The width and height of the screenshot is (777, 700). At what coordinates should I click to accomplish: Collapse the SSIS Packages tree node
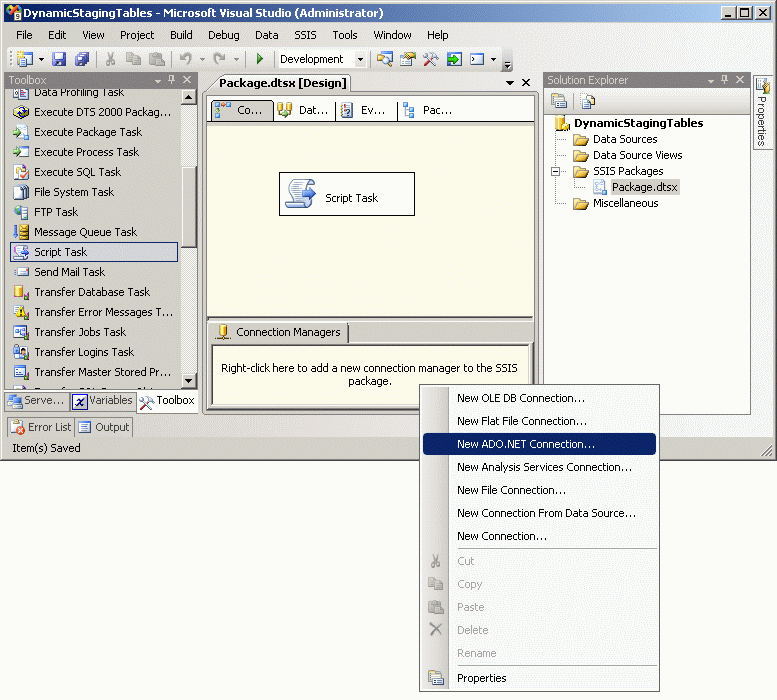555,171
